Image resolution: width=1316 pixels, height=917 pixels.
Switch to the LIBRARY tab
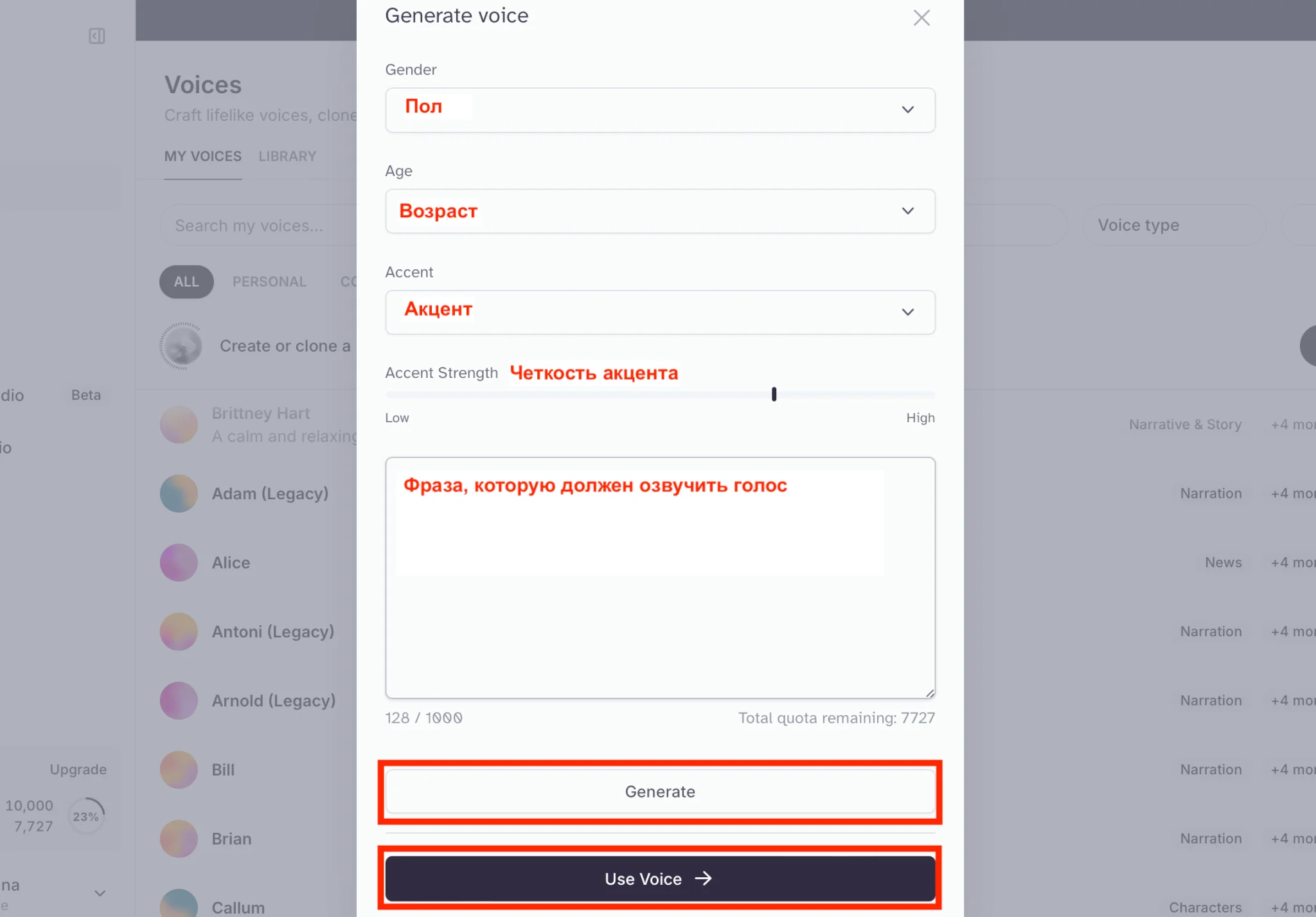[x=287, y=156]
